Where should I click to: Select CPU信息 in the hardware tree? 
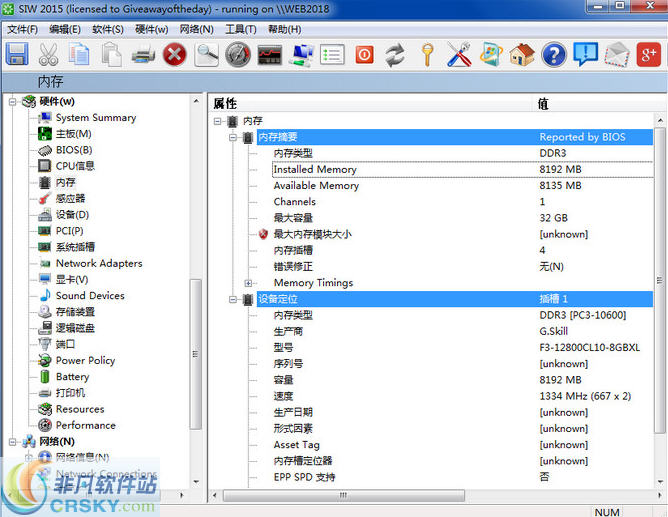click(75, 166)
